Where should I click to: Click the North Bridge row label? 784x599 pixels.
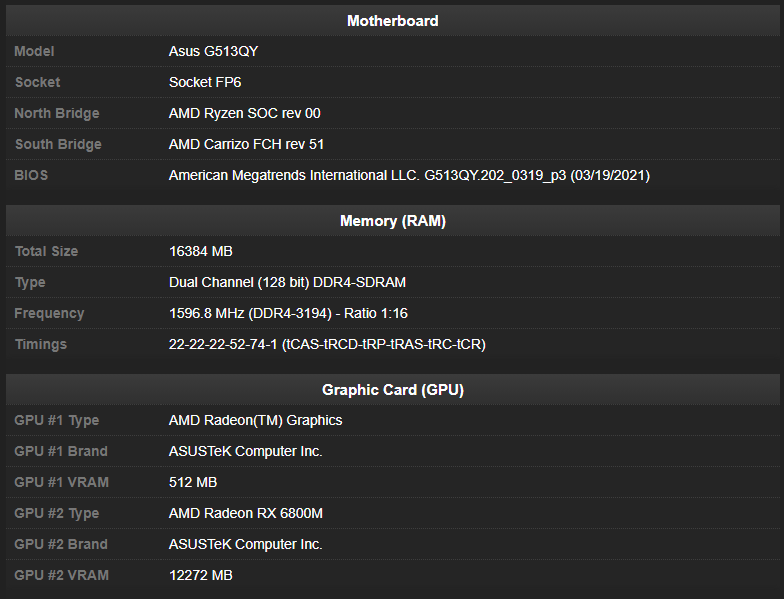pyautogui.click(x=57, y=113)
